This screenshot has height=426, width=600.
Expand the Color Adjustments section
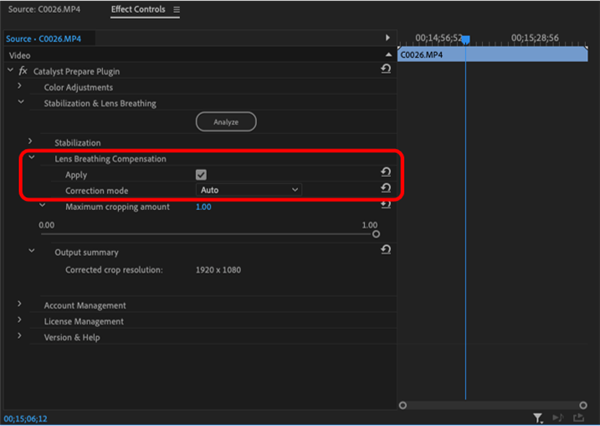point(20,87)
